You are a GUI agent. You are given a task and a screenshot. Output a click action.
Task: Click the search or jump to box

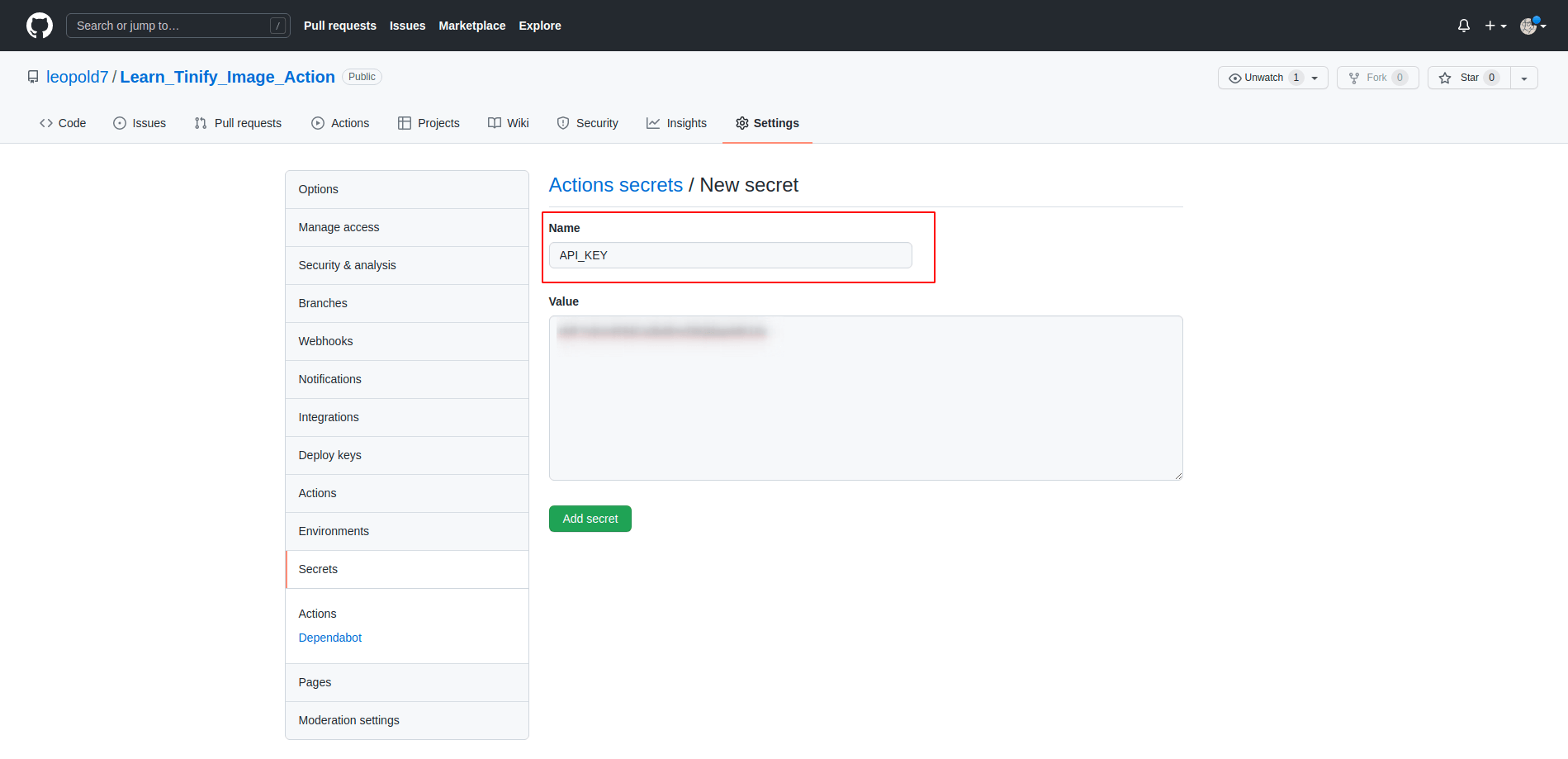tap(178, 26)
